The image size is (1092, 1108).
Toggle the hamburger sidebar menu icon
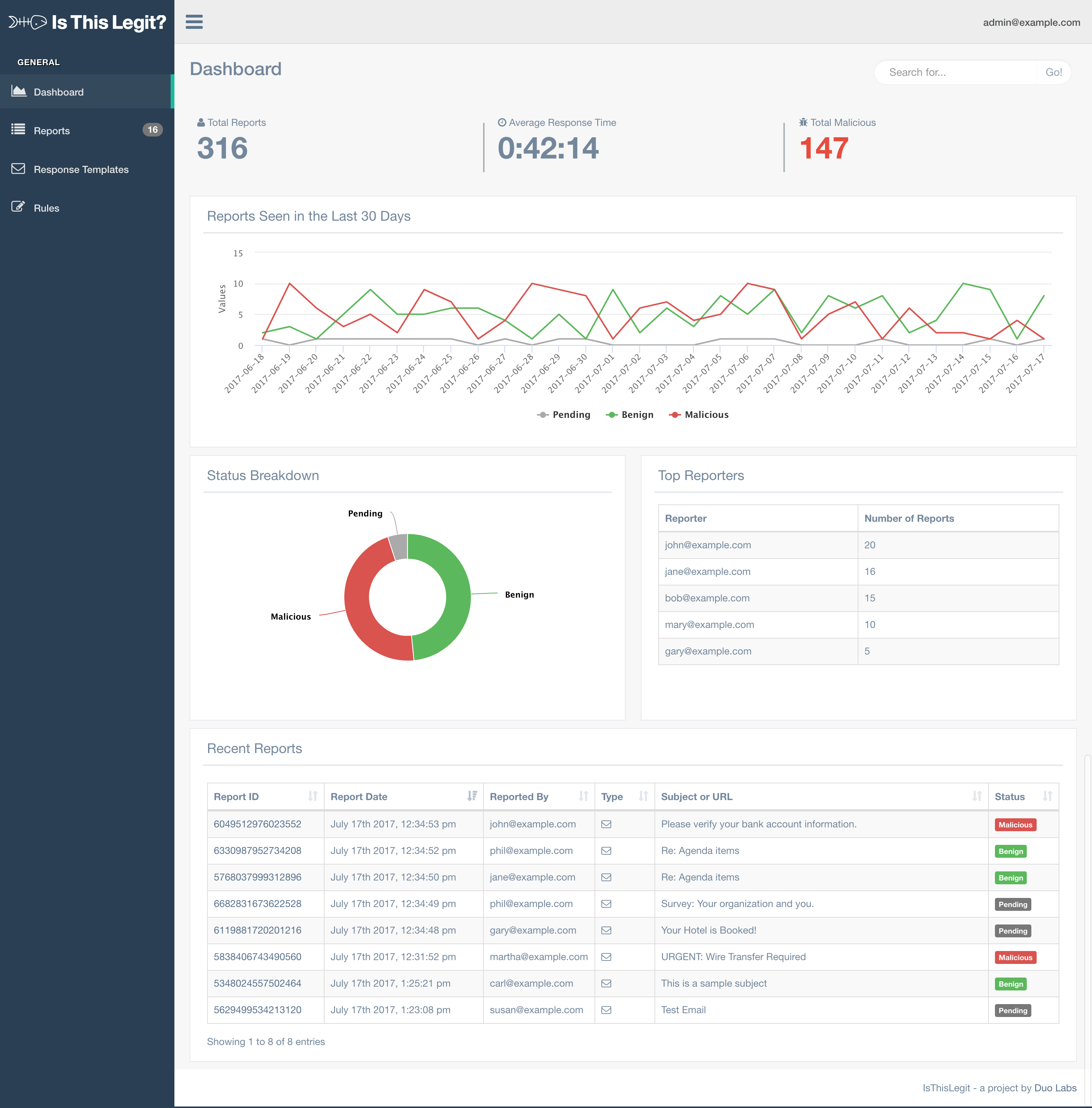[x=194, y=22]
